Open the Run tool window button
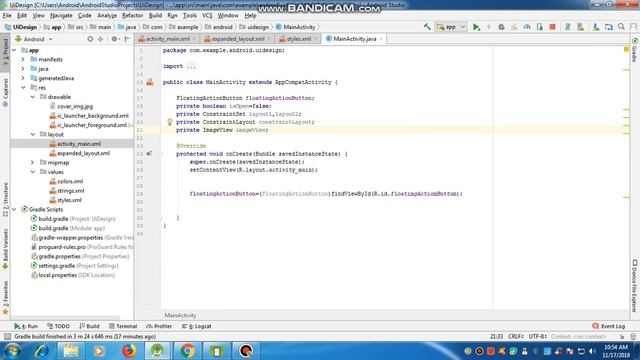The height and width of the screenshot is (360, 640). point(26,326)
